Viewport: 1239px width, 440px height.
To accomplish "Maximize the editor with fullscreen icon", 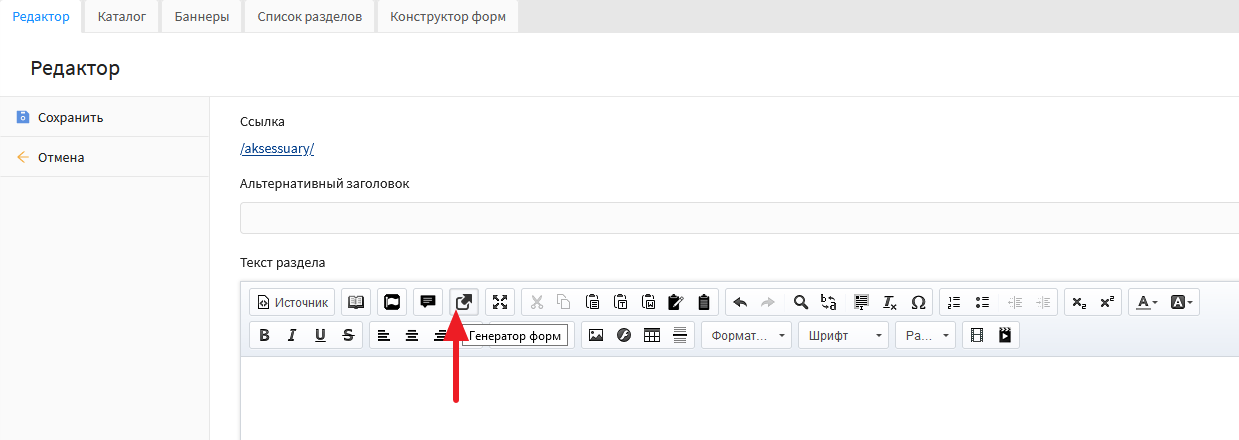I will 500,302.
